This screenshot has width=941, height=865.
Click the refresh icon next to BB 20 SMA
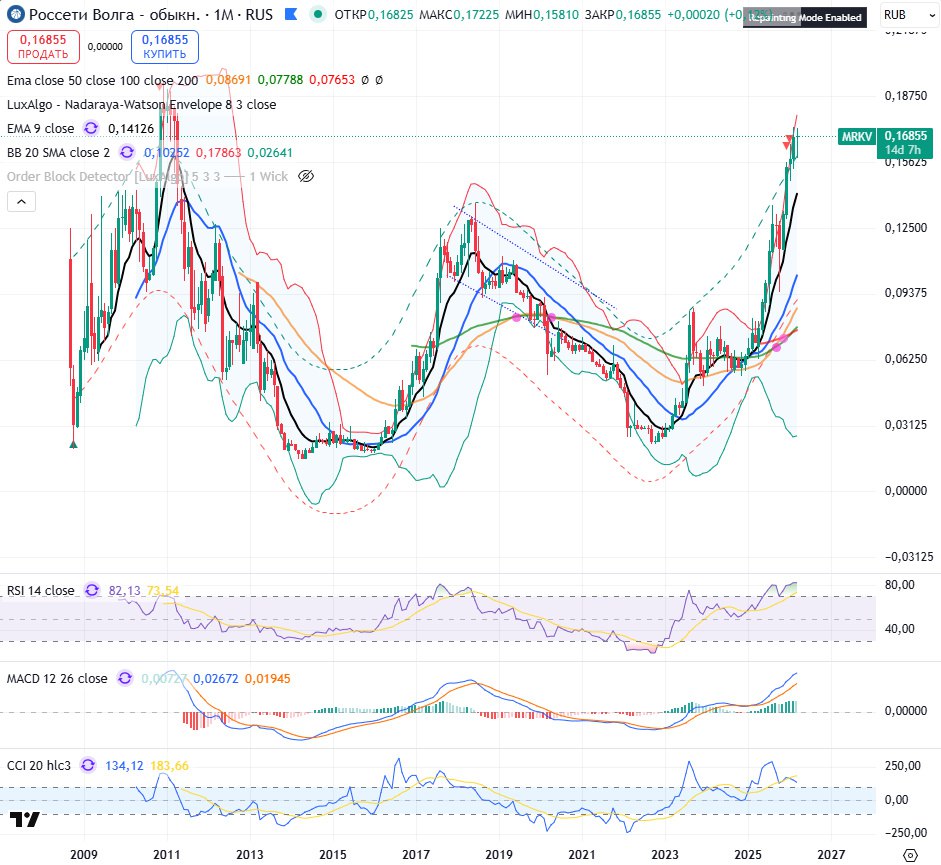[127, 152]
